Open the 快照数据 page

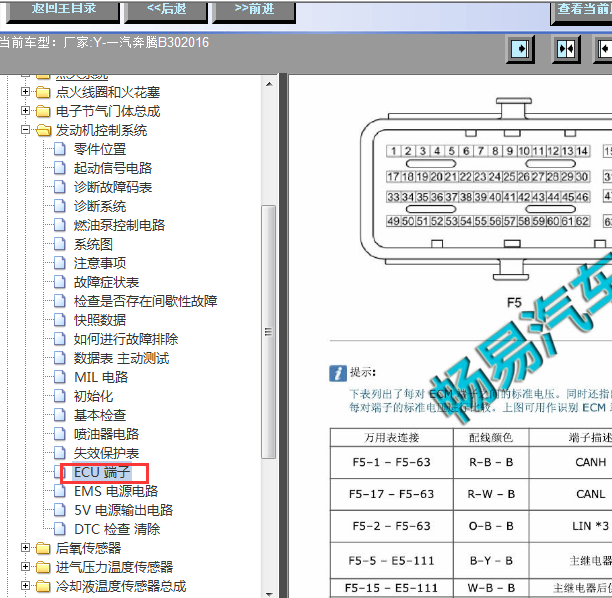click(100, 320)
